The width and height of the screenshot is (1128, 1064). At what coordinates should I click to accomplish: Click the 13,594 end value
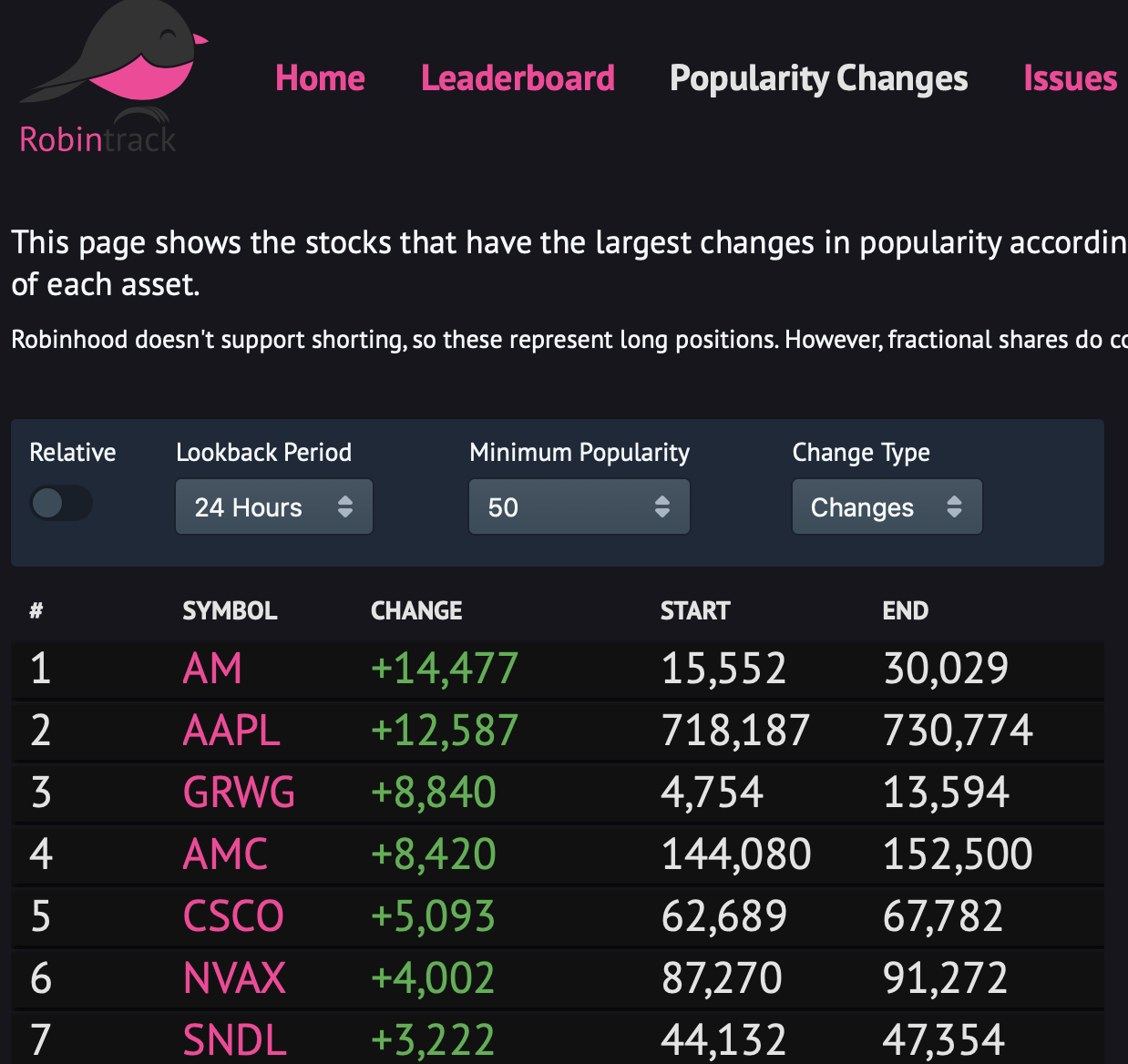coord(946,793)
